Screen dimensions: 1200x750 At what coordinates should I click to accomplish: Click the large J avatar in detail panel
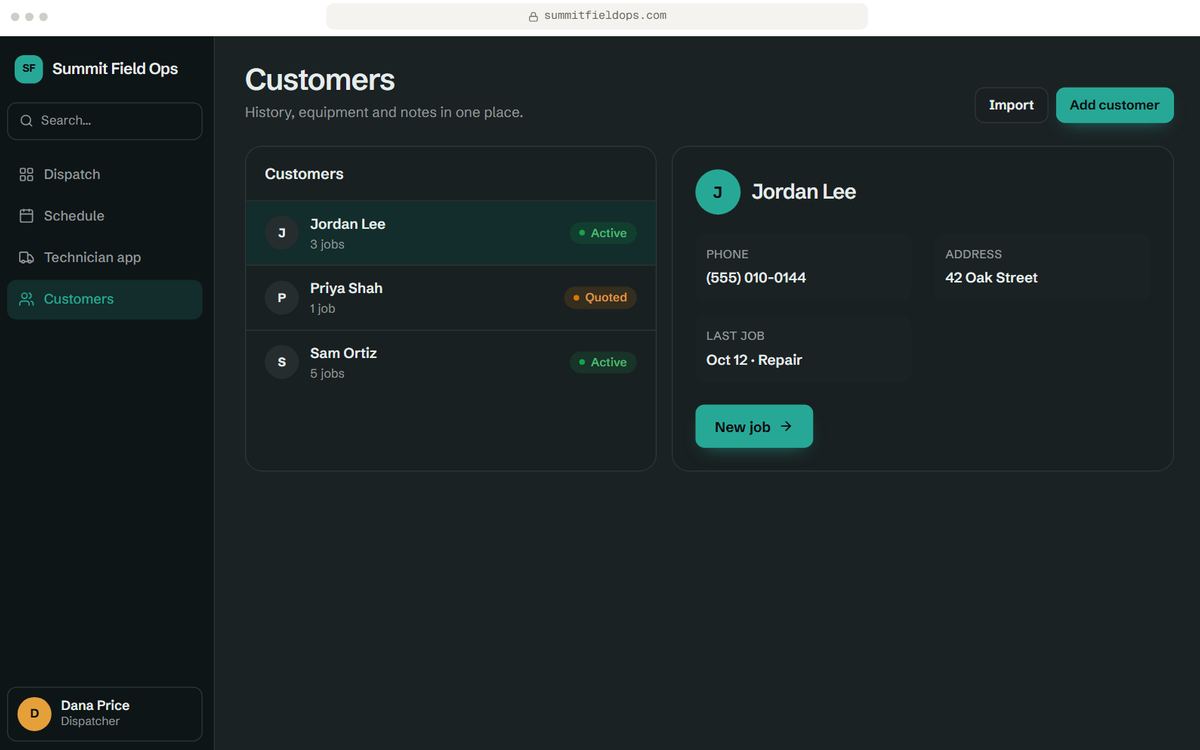tap(718, 192)
